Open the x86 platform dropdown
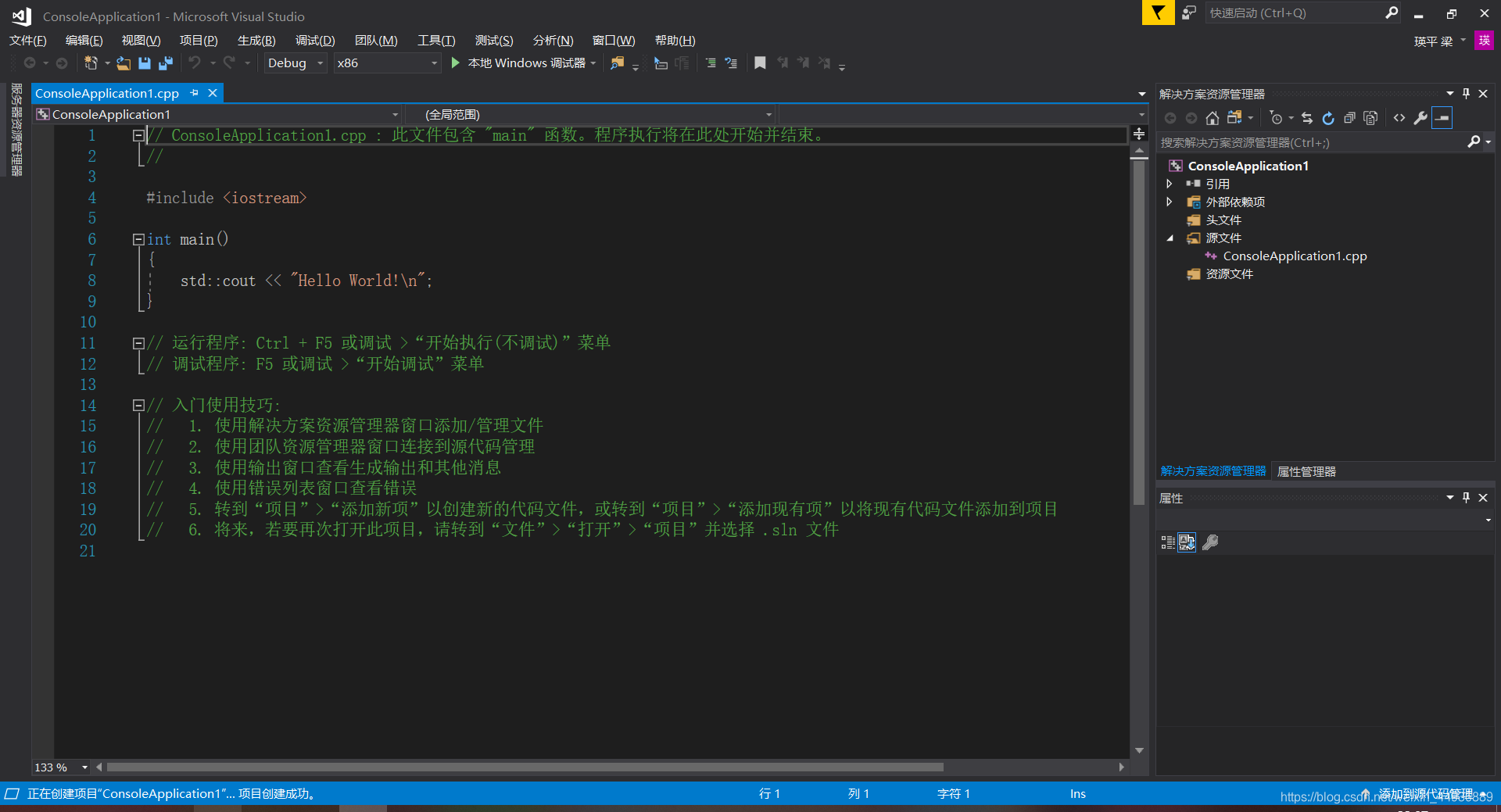This screenshot has height=812, width=1501. tap(387, 63)
